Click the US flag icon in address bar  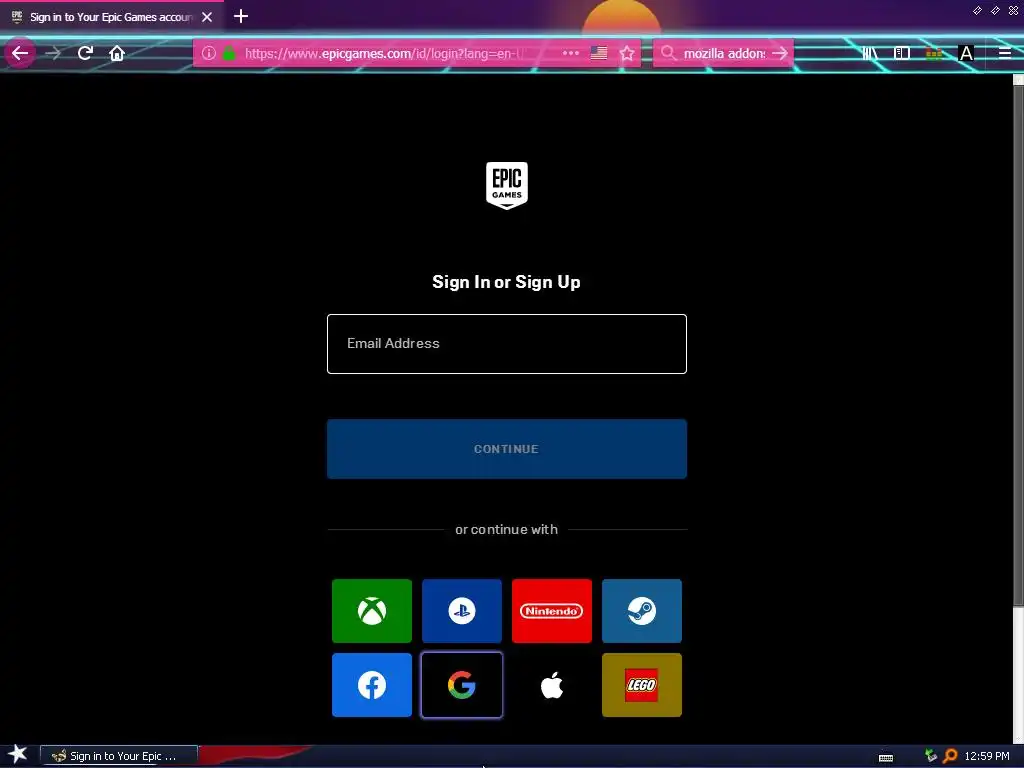click(599, 53)
